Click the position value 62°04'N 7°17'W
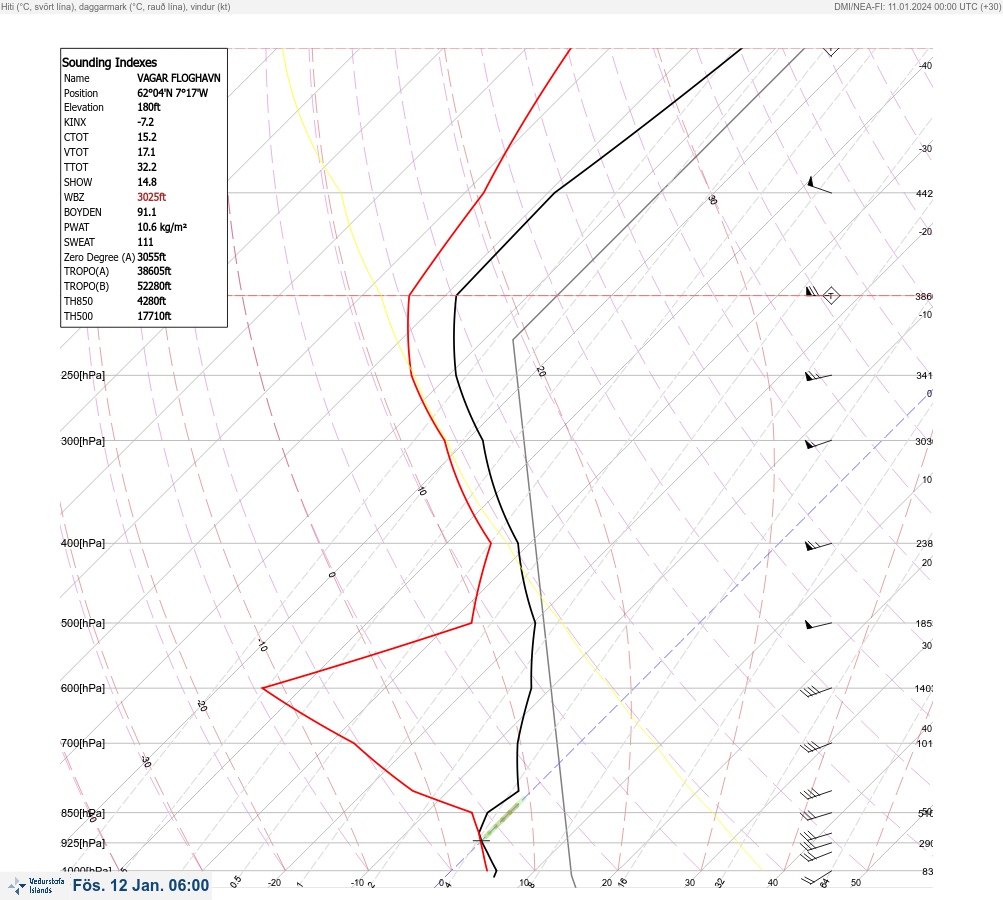 (x=173, y=93)
